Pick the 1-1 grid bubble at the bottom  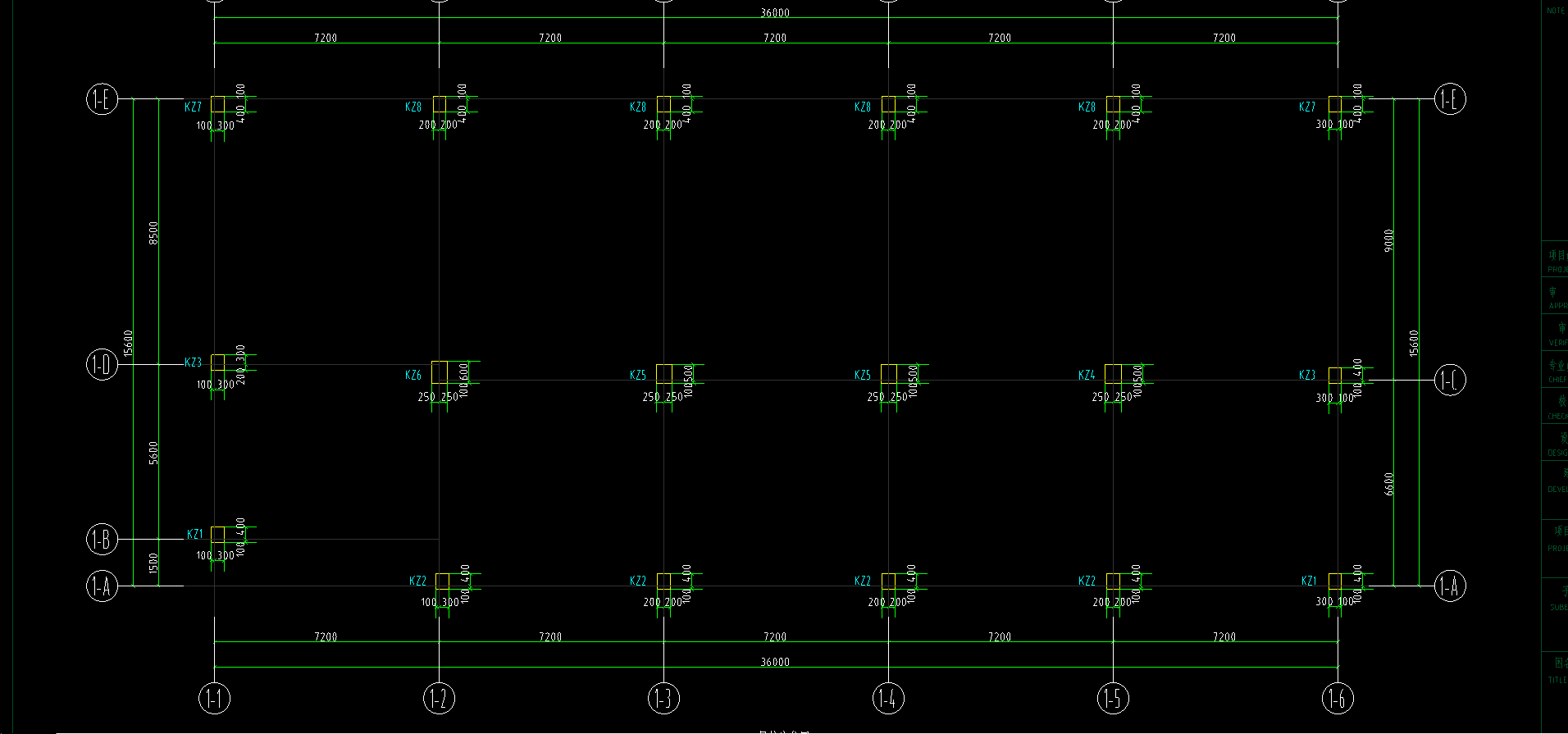[x=214, y=699]
